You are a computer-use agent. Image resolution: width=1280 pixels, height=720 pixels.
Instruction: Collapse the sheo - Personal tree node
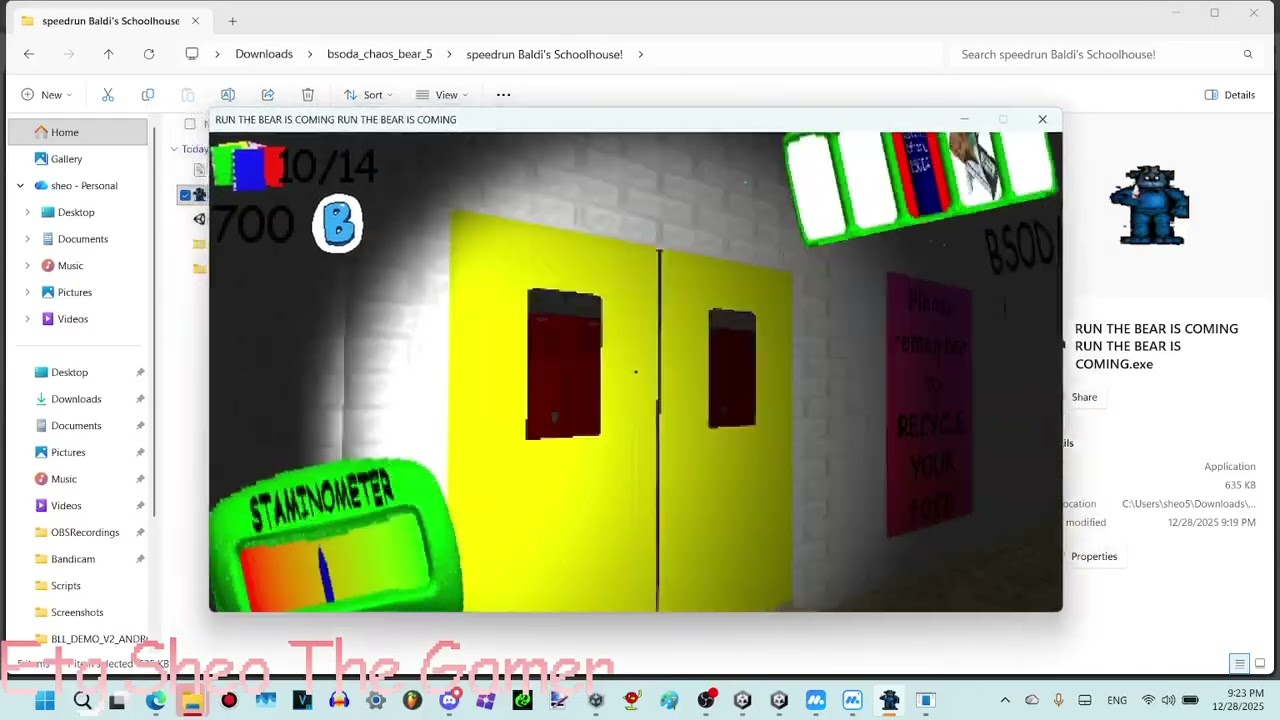pyautogui.click(x=20, y=186)
